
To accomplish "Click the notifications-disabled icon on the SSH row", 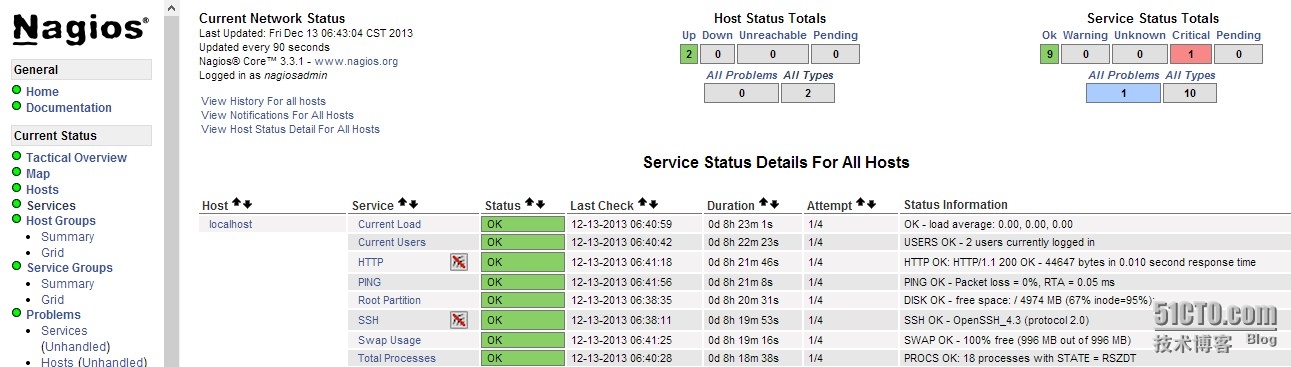I will click(459, 320).
